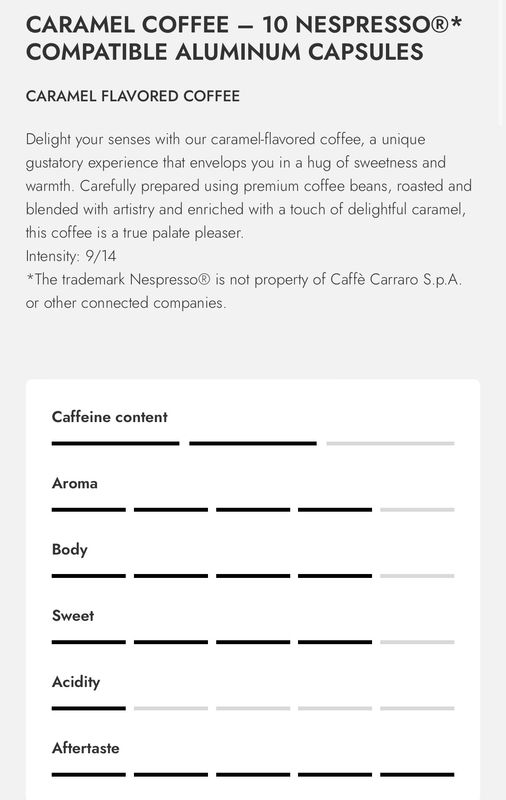Click the third grey Caffeine content segment
The width and height of the screenshot is (506, 800).
[x=390, y=443]
